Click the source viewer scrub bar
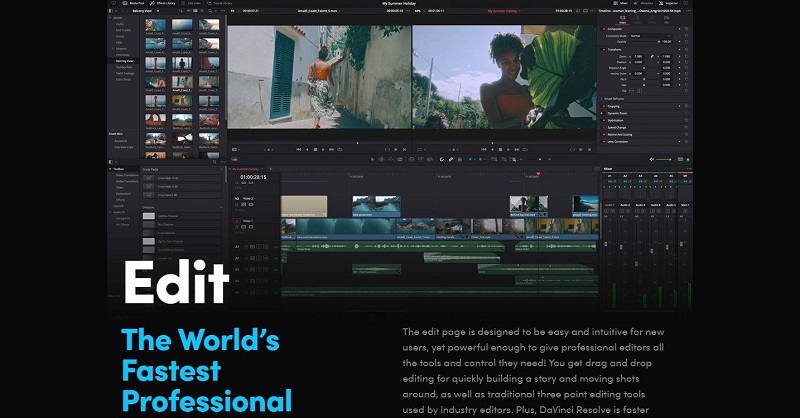The height and width of the screenshot is (418, 800). pos(319,143)
